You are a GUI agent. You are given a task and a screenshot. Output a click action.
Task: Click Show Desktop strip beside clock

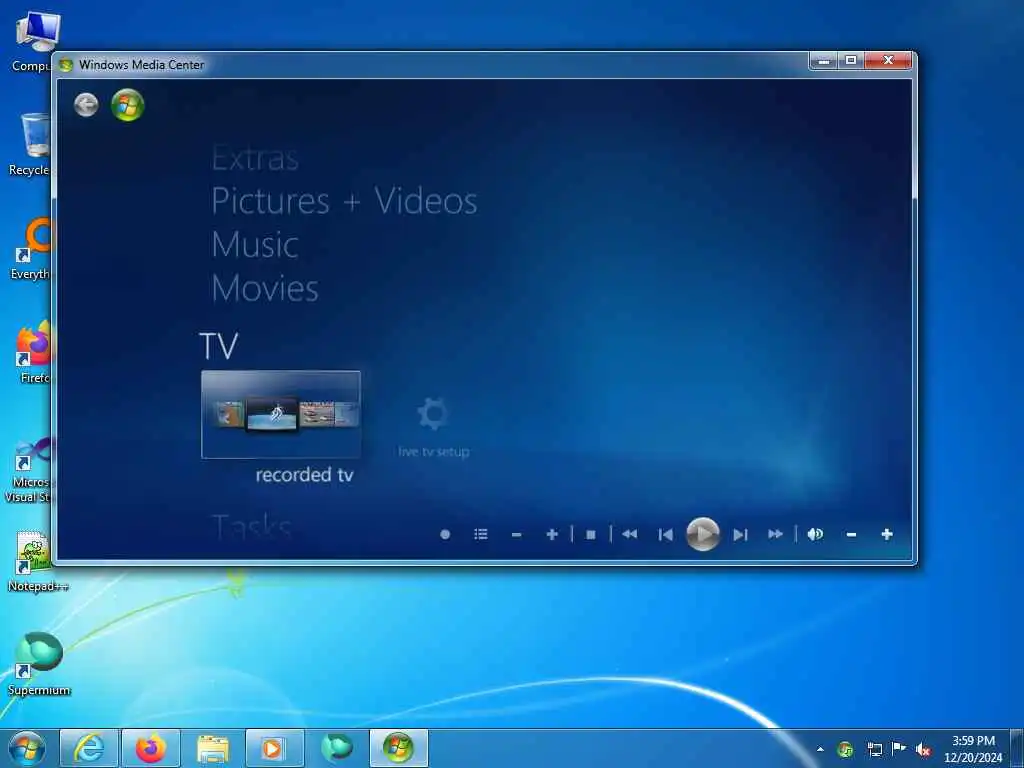coord(1017,748)
